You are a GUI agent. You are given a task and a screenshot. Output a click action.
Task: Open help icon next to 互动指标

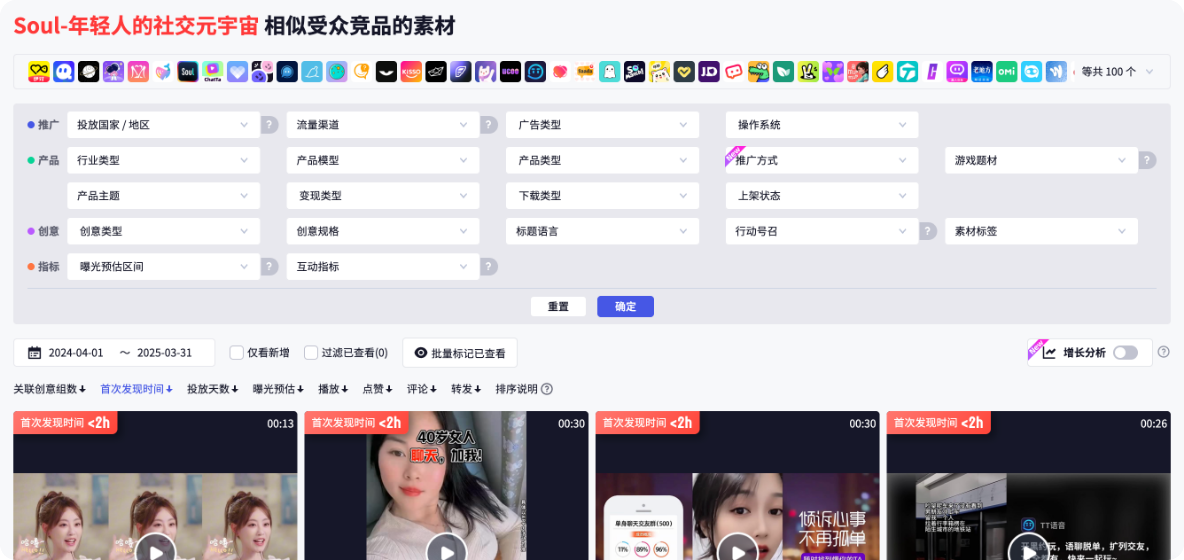[x=489, y=266]
